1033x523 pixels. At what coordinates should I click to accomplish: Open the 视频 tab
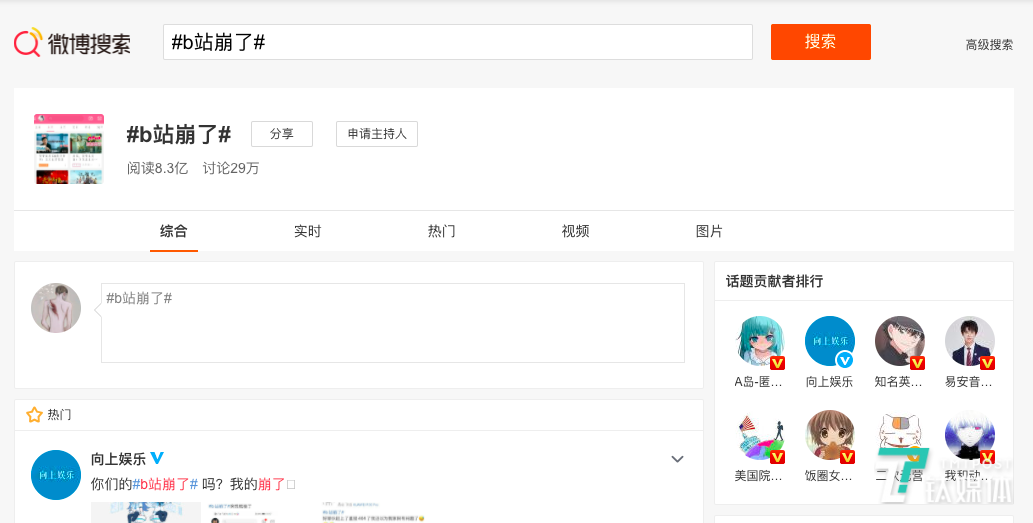pyautogui.click(x=575, y=231)
